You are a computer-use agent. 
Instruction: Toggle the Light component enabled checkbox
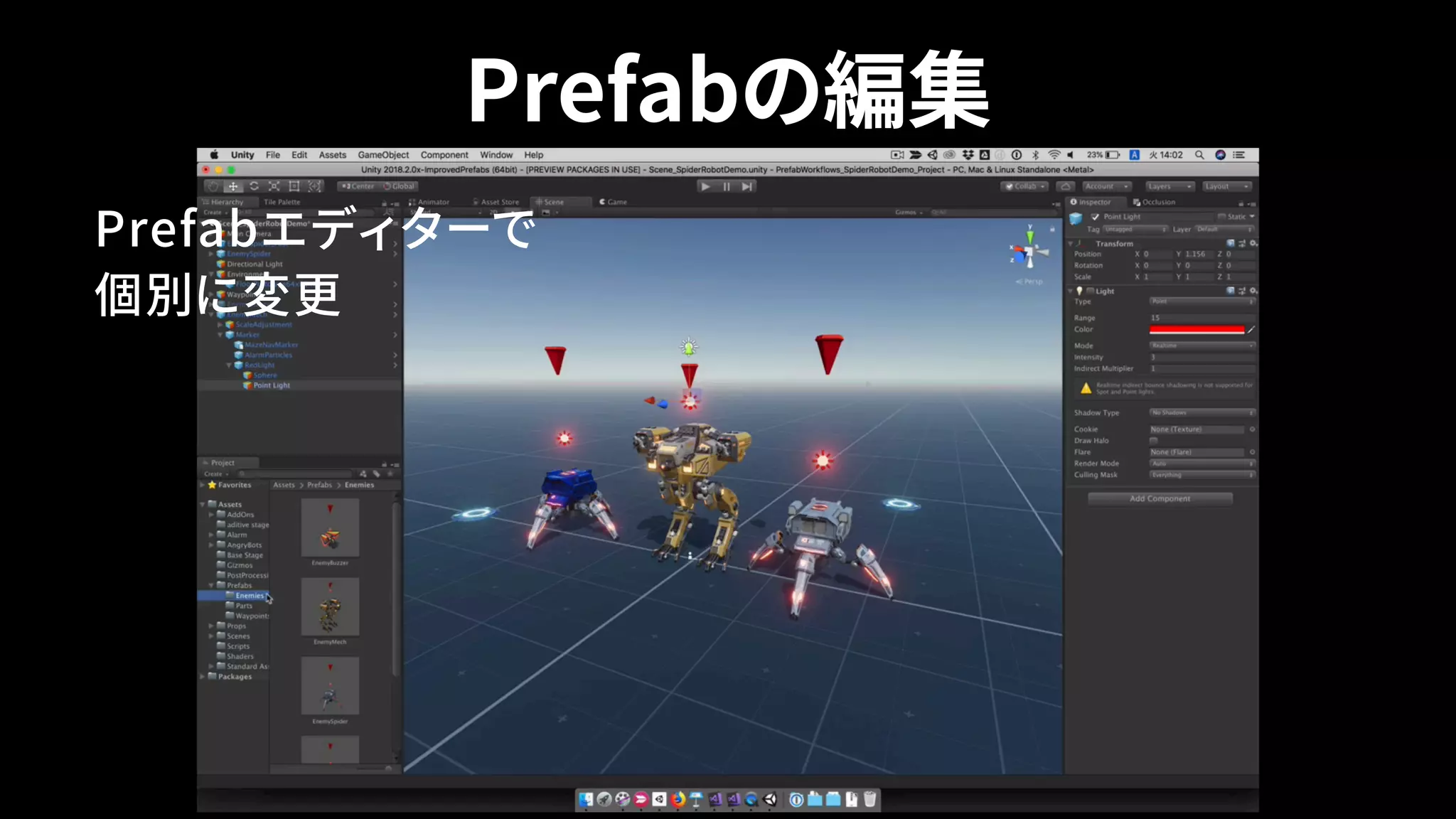[x=1090, y=291]
